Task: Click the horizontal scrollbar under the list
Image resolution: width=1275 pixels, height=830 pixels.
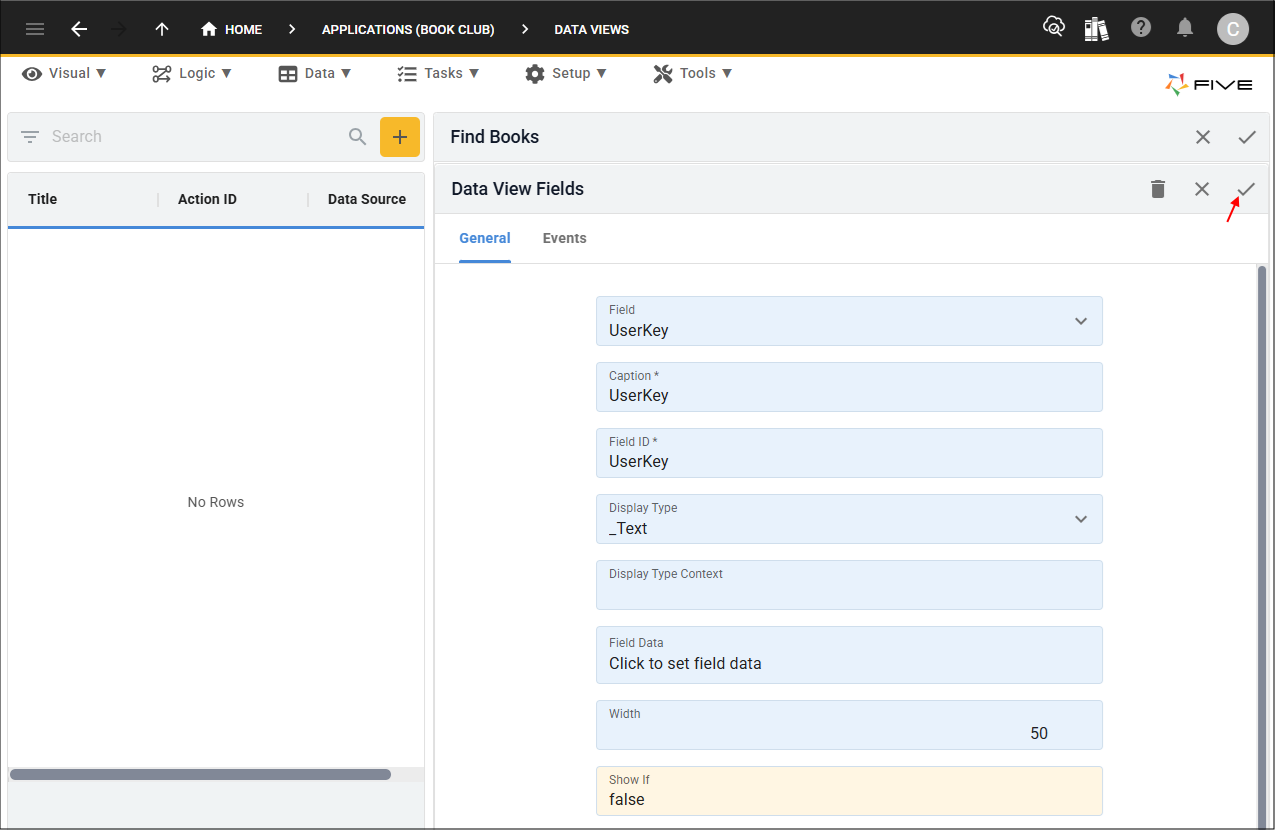Action: pyautogui.click(x=200, y=774)
